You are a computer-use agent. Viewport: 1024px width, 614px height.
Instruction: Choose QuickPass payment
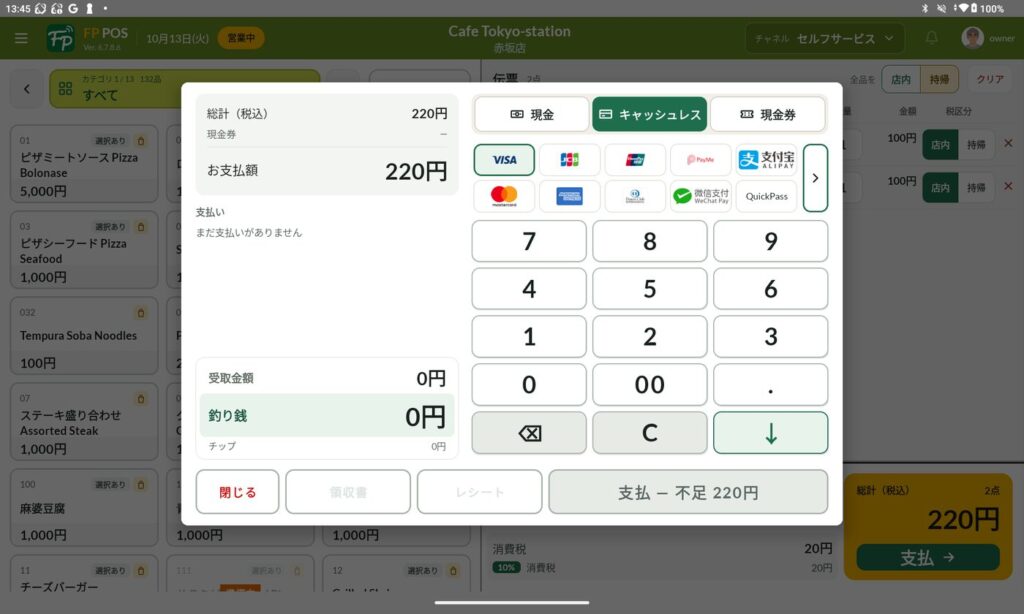(x=767, y=196)
